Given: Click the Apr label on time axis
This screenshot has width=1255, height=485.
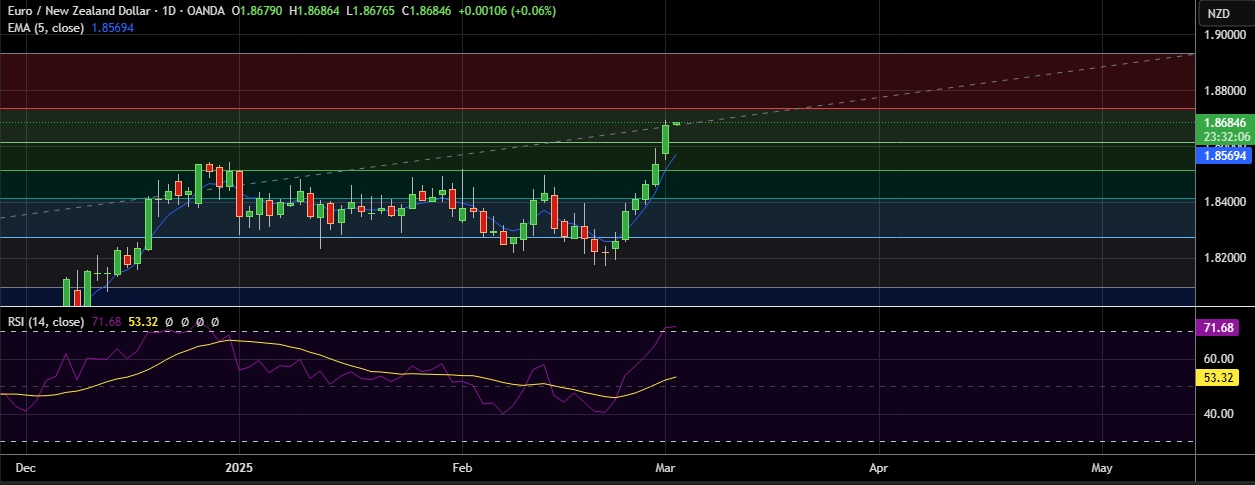Looking at the screenshot, I should [879, 467].
